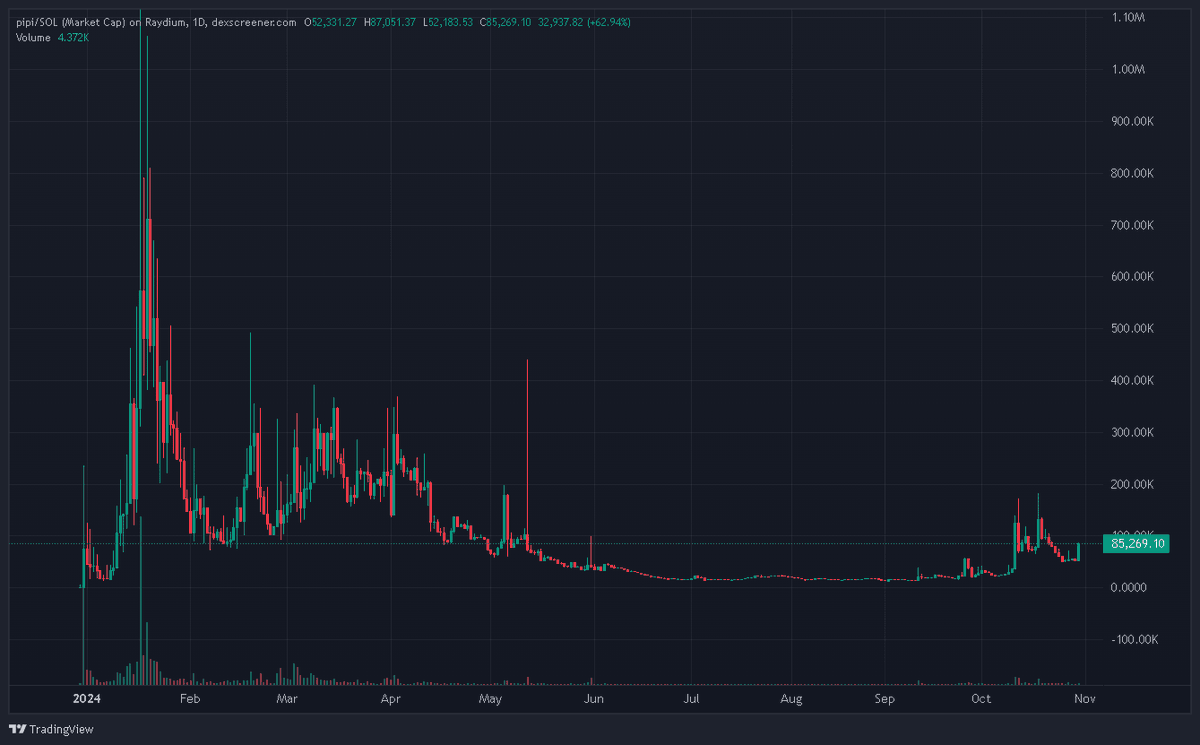Image resolution: width=1200 pixels, height=745 pixels.
Task: Open the TradingView logo link
Action: (52, 729)
